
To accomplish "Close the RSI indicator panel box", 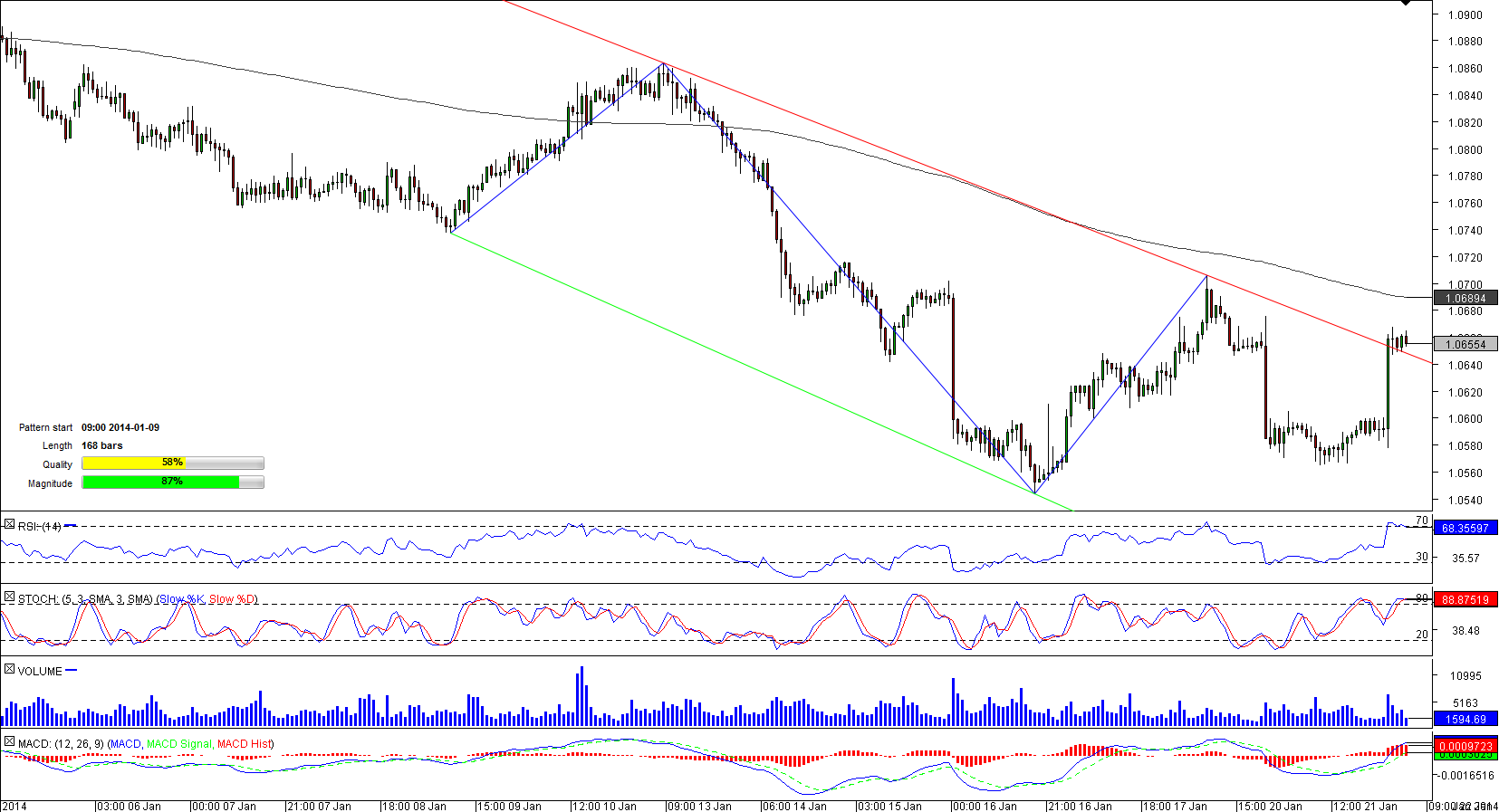I will pos(9,525).
